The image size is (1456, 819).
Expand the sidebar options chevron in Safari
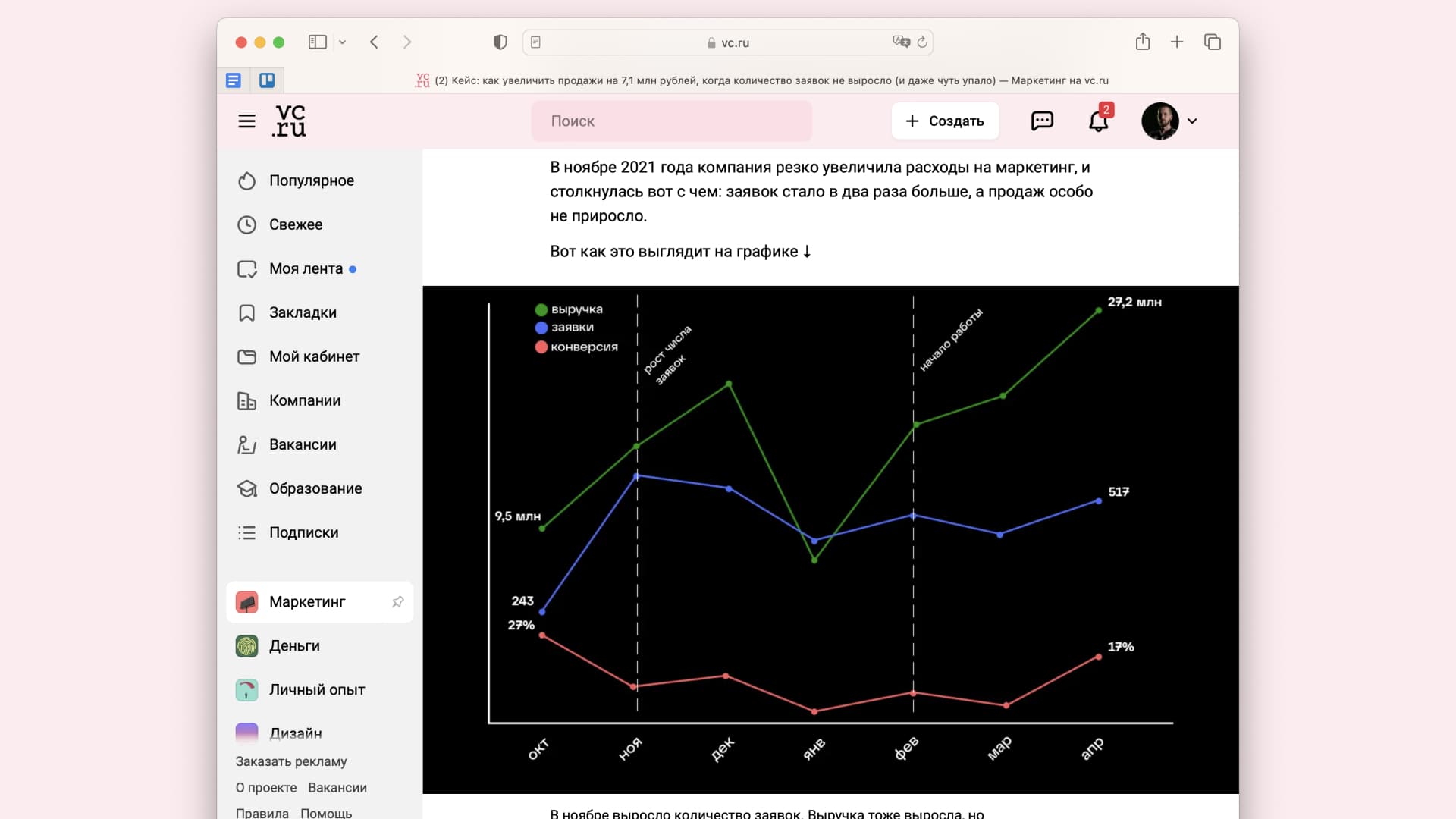(342, 42)
